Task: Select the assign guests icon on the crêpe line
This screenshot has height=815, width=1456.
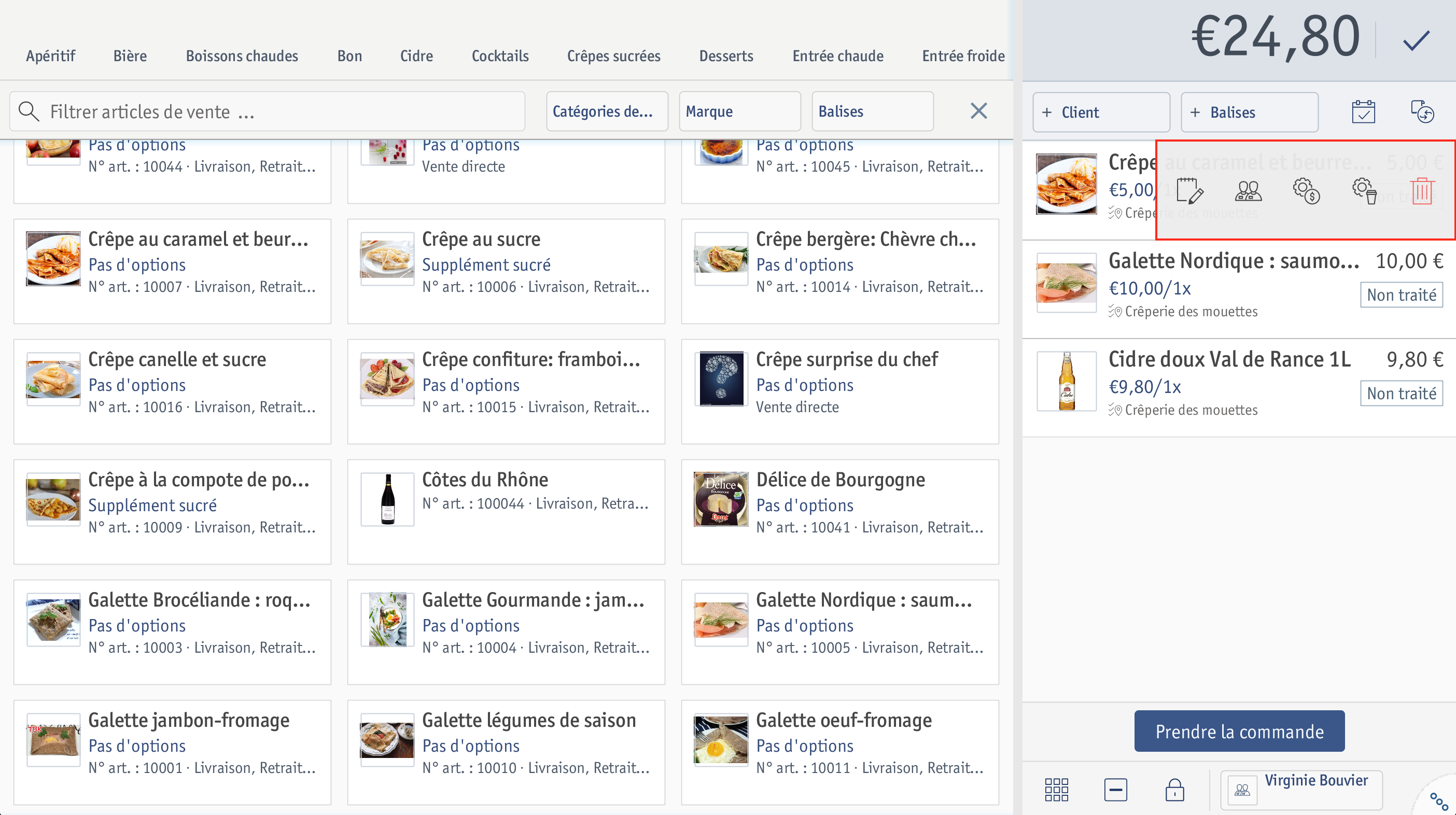Action: click(x=1248, y=190)
